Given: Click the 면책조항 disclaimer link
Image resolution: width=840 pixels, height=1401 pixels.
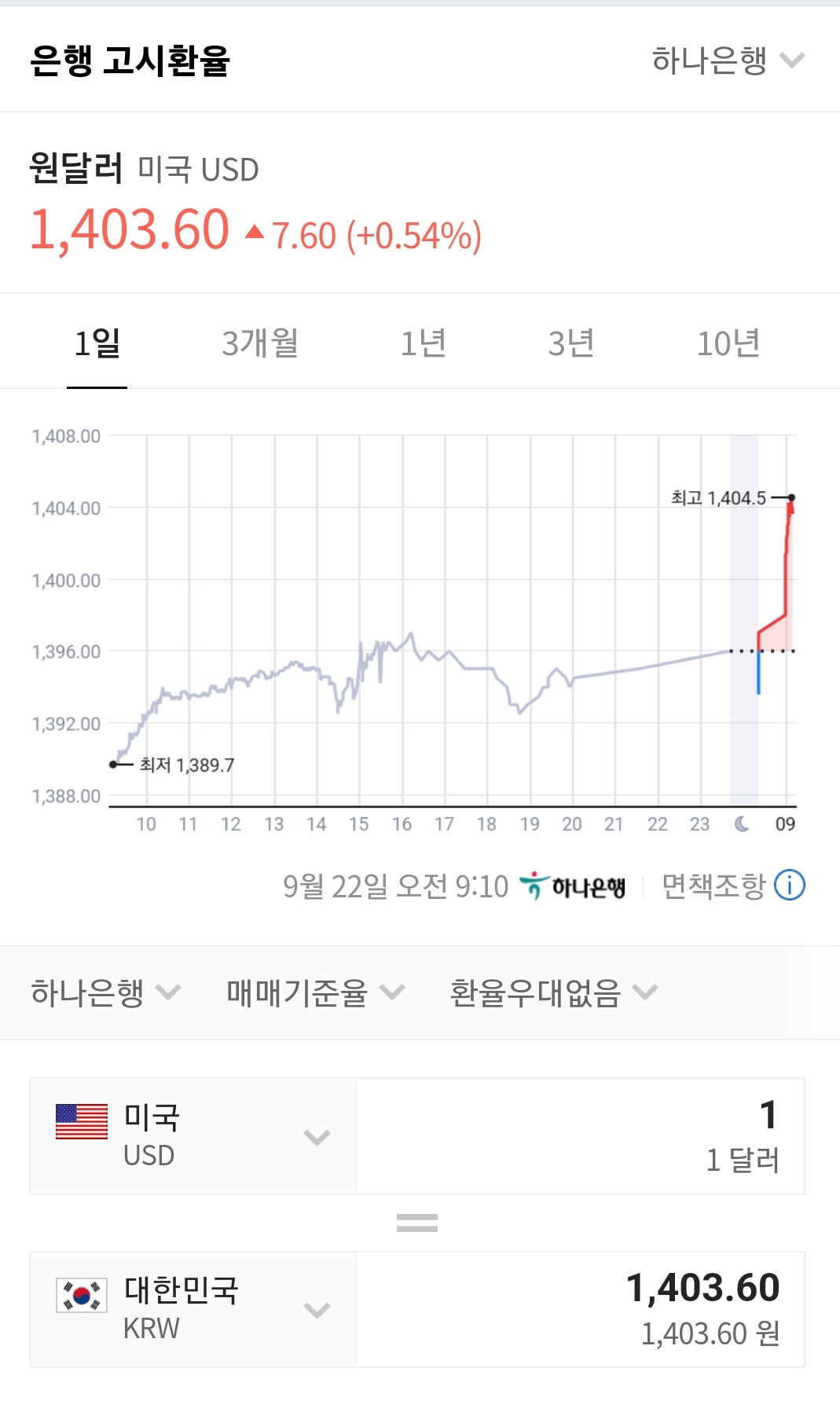Looking at the screenshot, I should click(x=713, y=886).
